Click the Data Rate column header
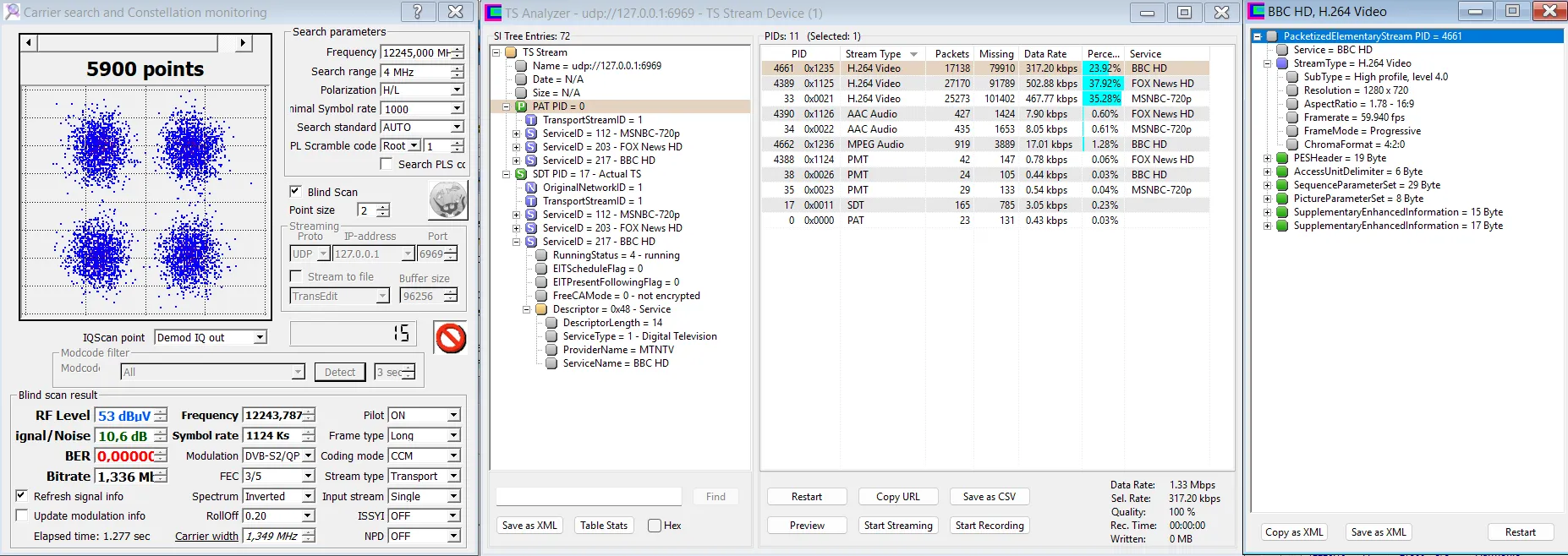The image size is (1568, 556). coord(1044,54)
